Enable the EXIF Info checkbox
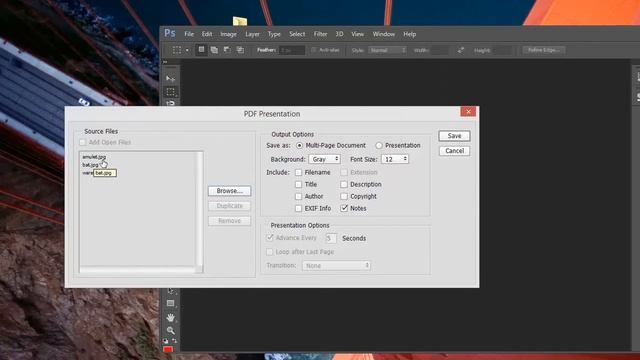This screenshot has height=360, width=640. (298, 208)
